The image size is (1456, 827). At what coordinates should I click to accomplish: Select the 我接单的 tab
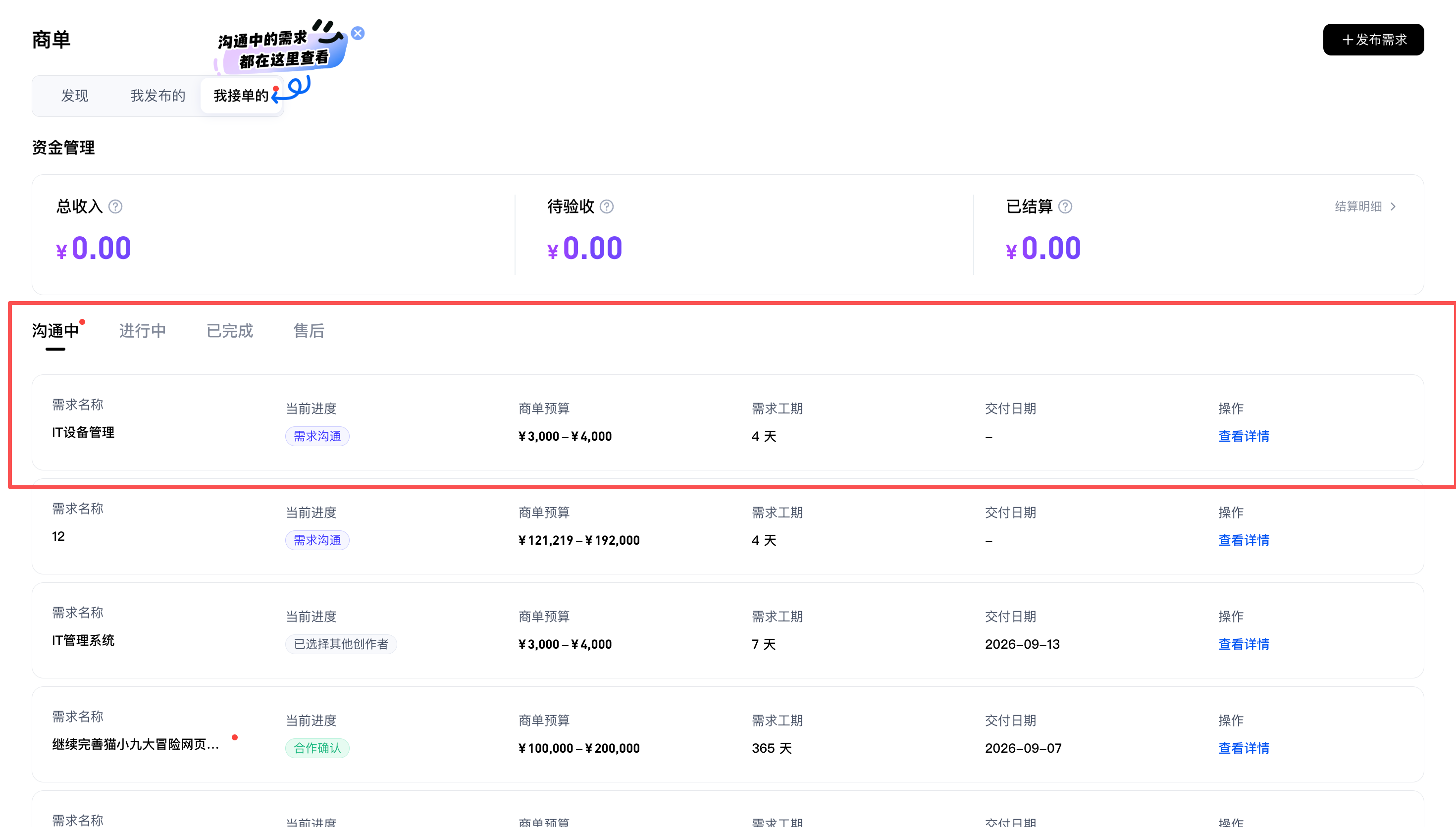(x=241, y=96)
